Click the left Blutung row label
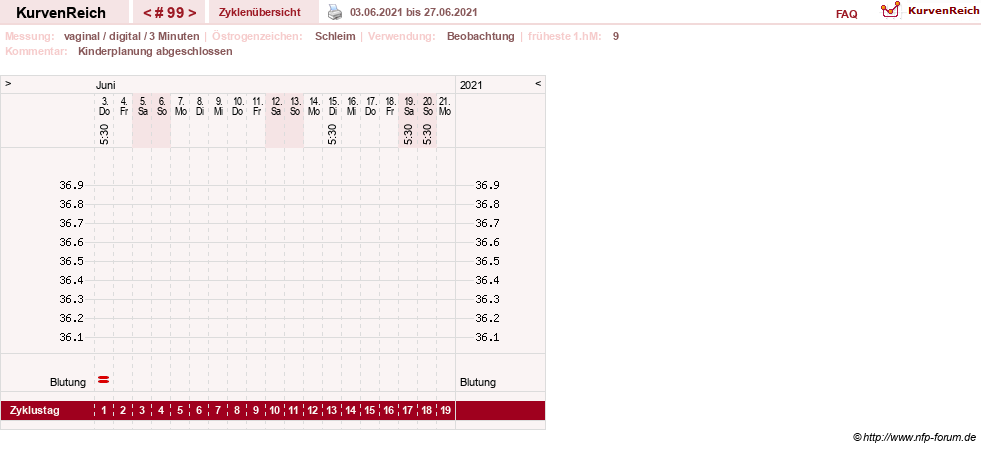This screenshot has height=449, width=981. 68,382
